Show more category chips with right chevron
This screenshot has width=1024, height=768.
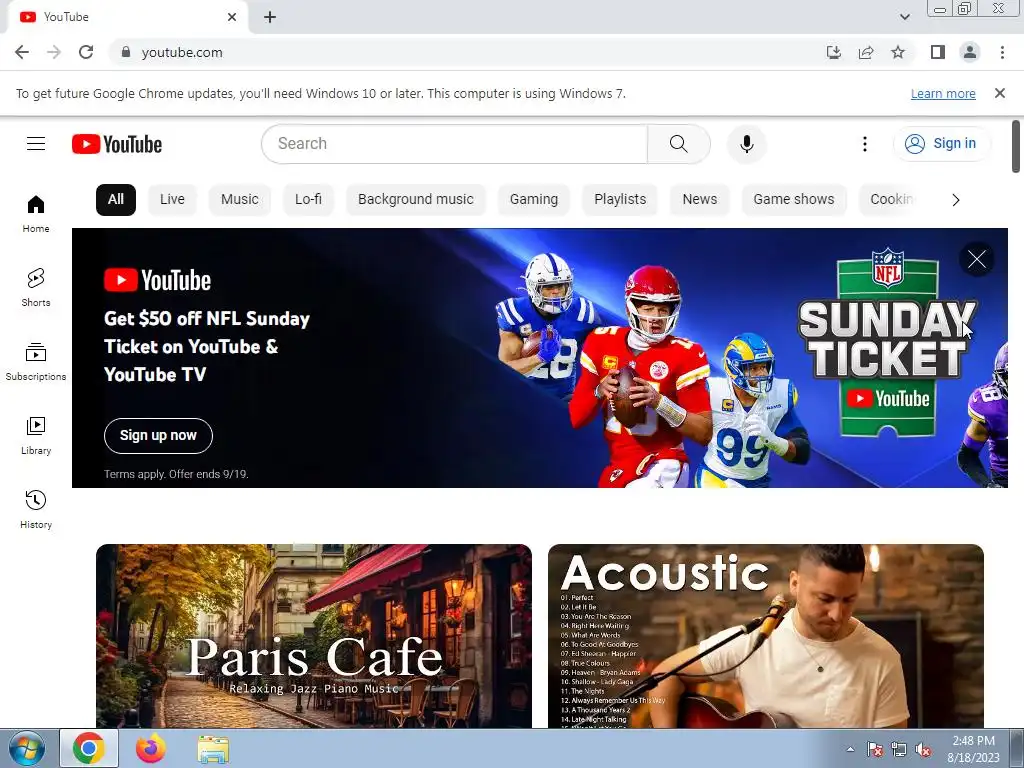tap(955, 200)
